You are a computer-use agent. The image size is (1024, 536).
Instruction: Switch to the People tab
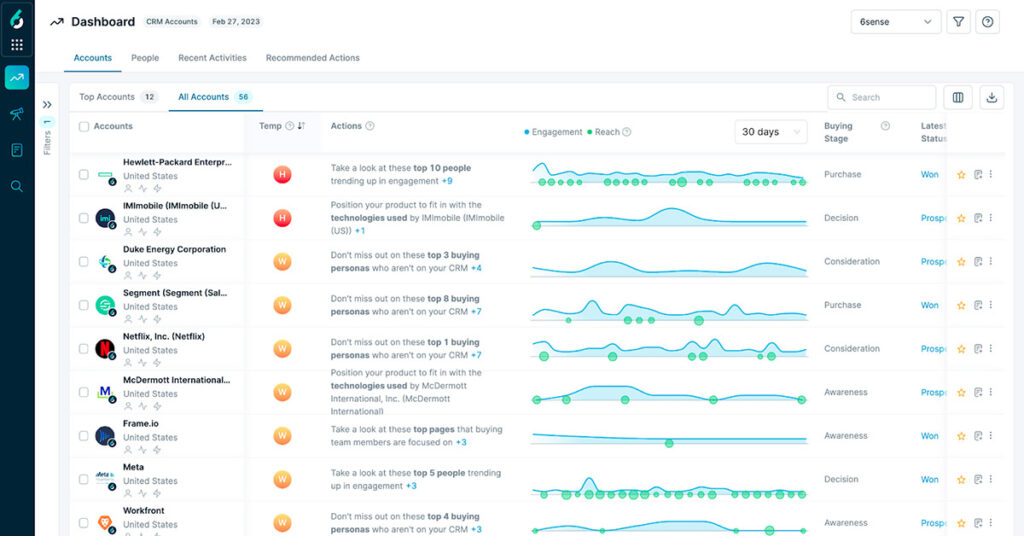pos(145,58)
